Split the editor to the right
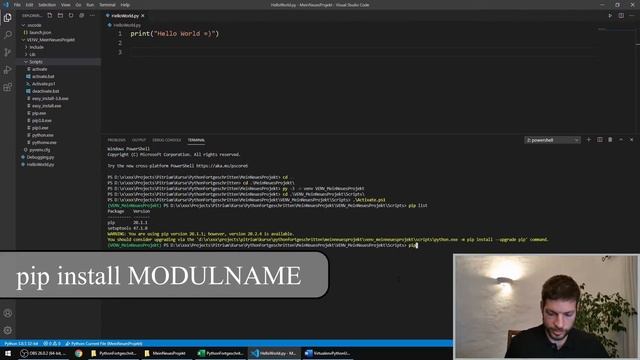This screenshot has width=640, height=360. pyautogui.click(x=621, y=16)
